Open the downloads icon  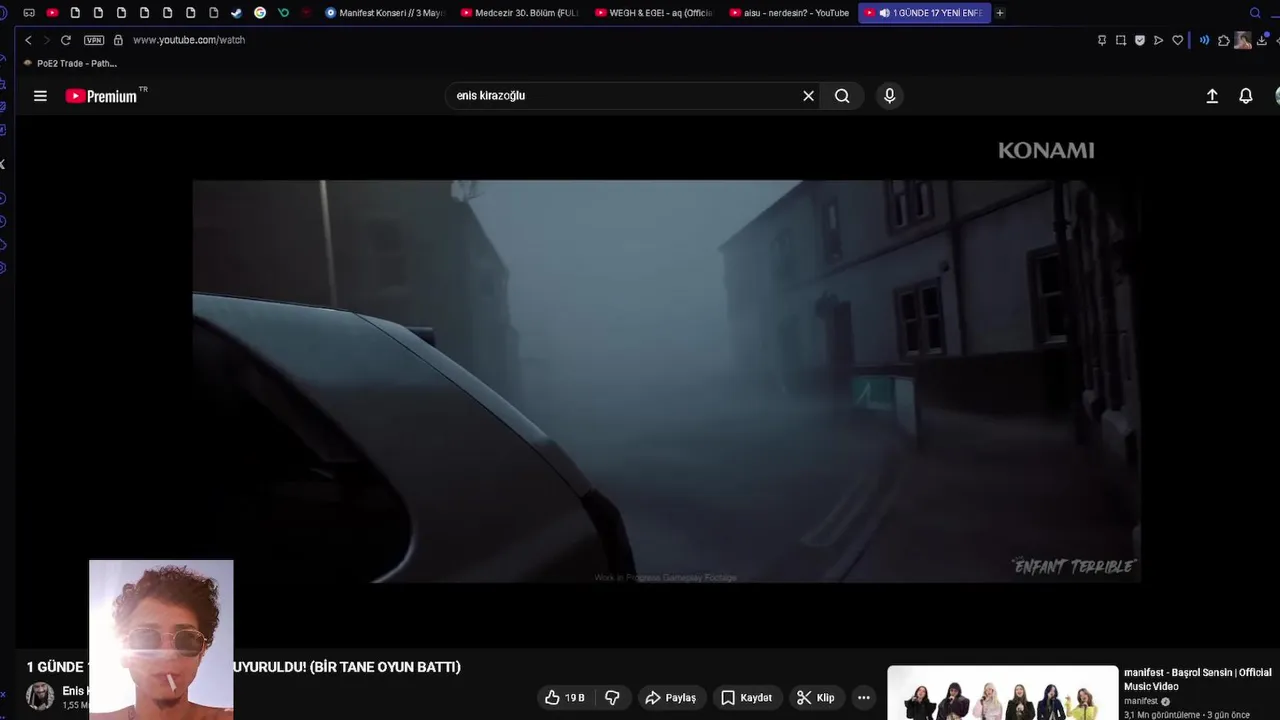coord(1262,40)
